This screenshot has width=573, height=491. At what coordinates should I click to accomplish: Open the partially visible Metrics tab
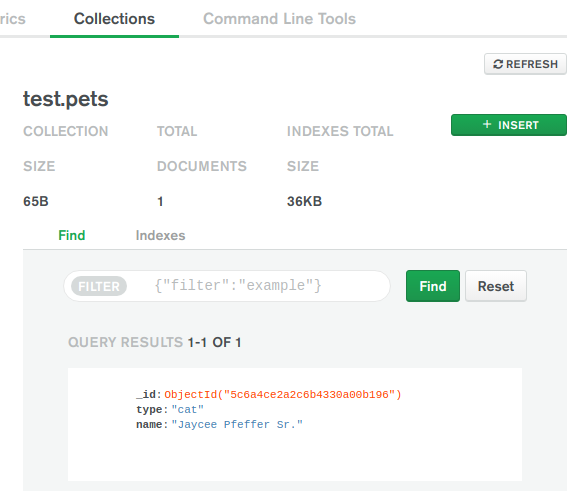pos(13,19)
